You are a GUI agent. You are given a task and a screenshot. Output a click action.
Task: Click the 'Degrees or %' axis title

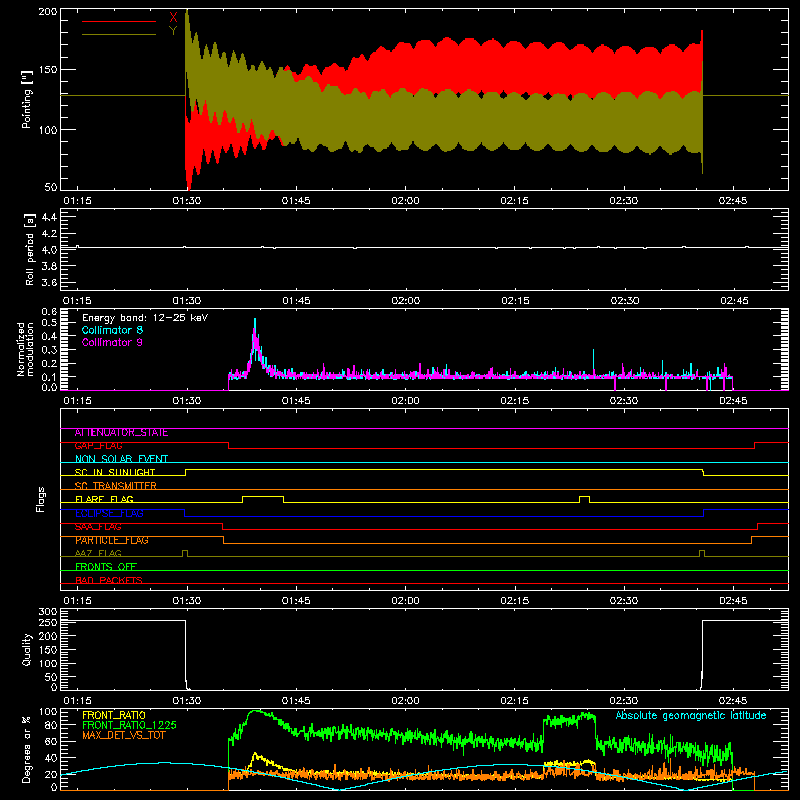click(x=27, y=749)
